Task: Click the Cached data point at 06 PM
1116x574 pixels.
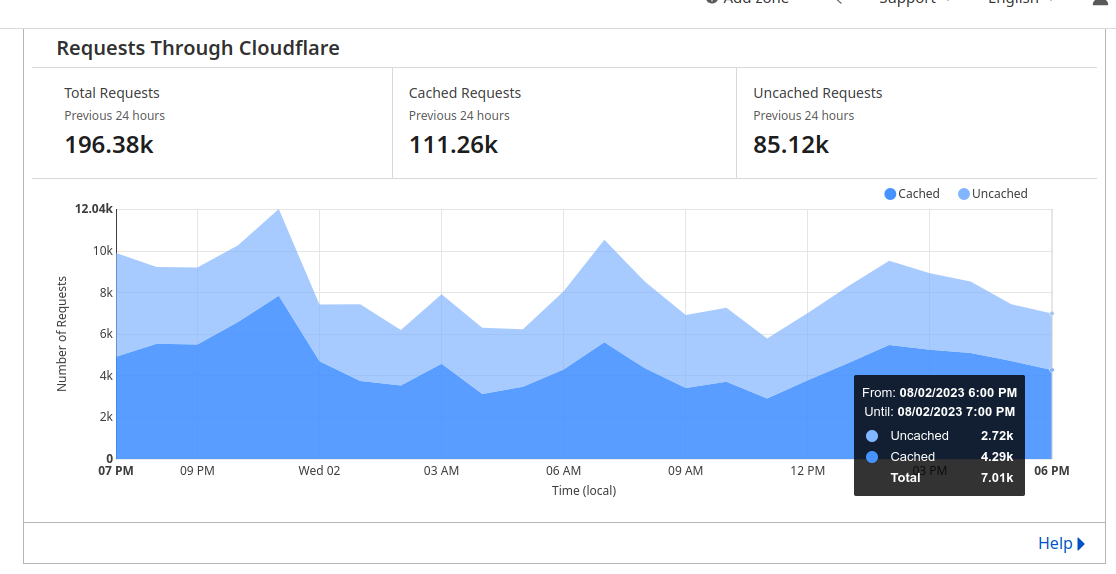Action: [1052, 370]
